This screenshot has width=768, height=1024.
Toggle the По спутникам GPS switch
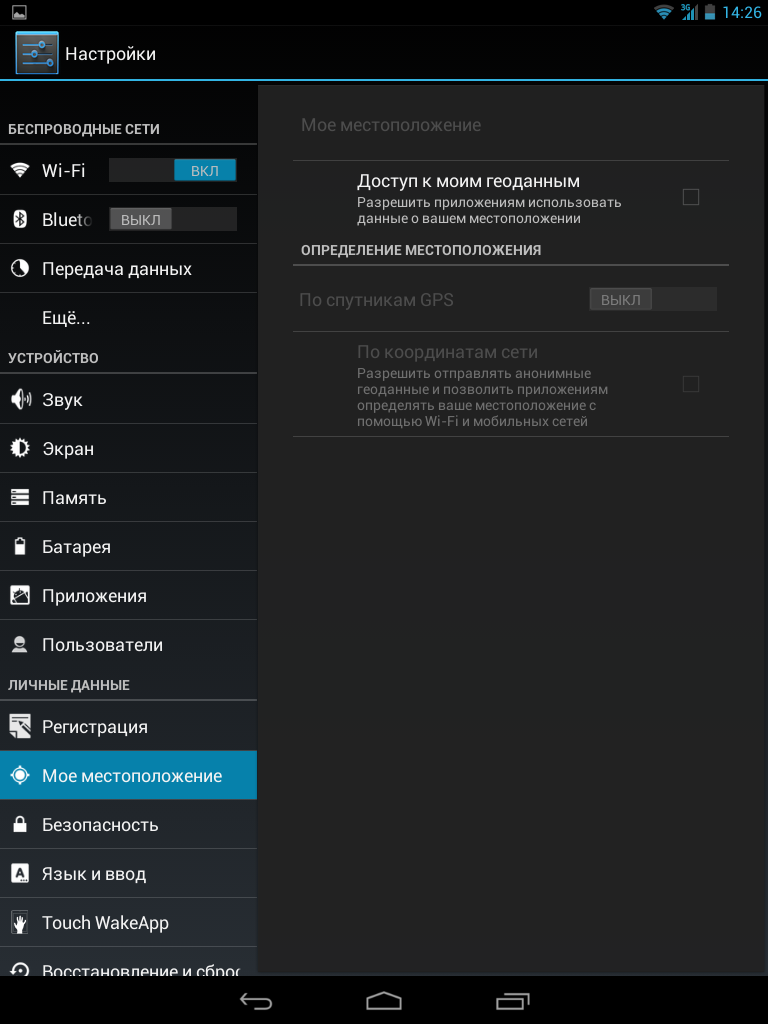coord(652,300)
